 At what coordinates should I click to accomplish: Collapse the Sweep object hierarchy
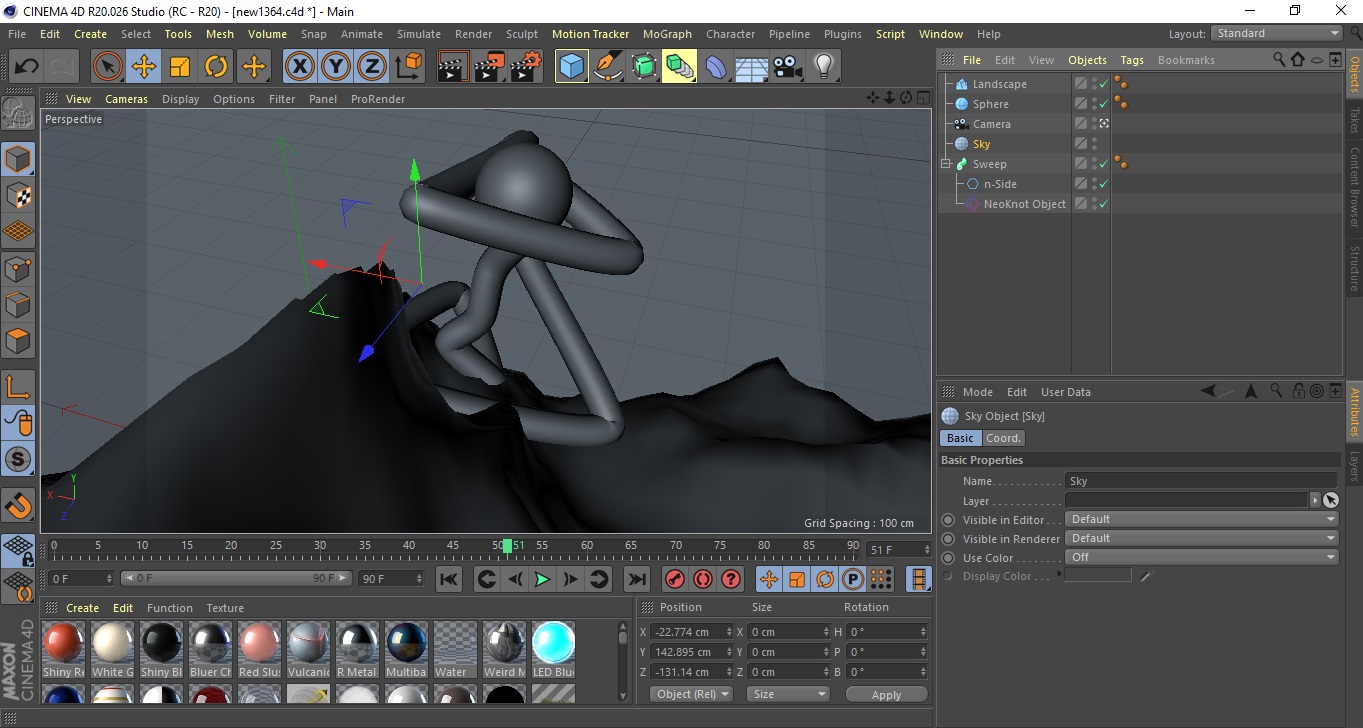[946, 164]
